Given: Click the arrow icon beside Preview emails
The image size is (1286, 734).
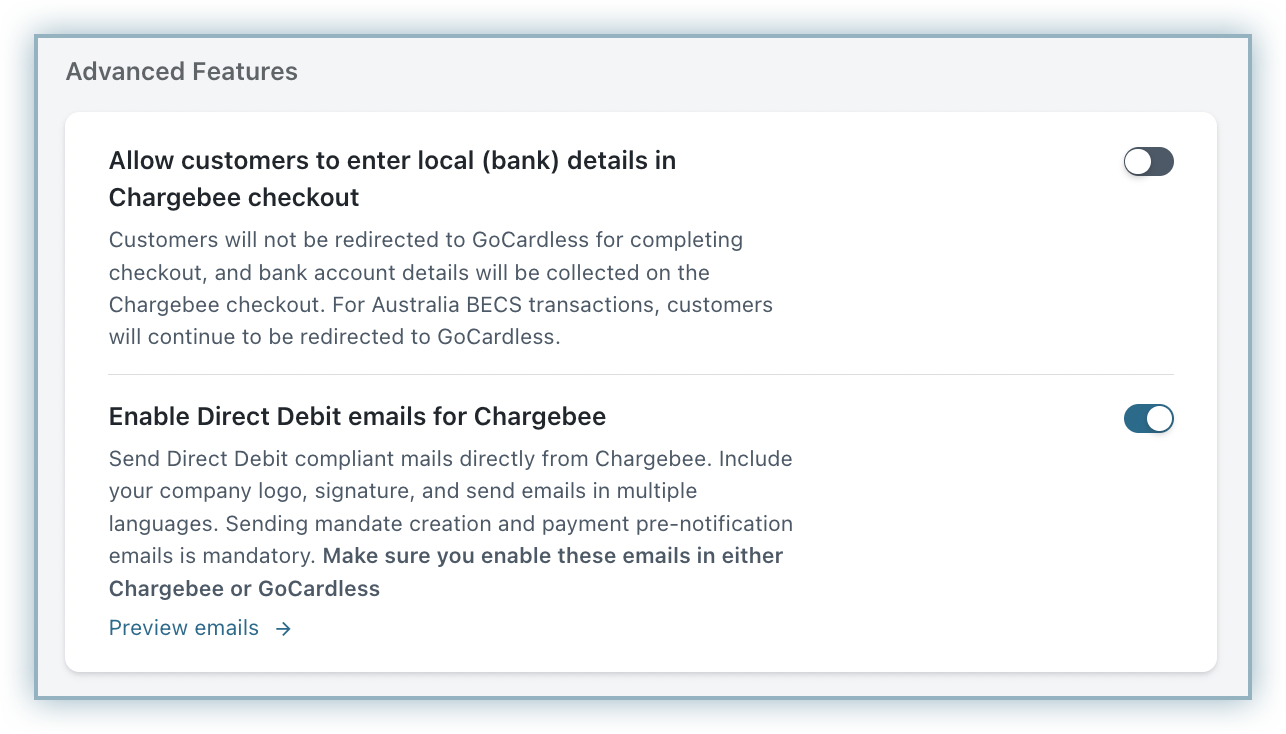Looking at the screenshot, I should tap(284, 629).
